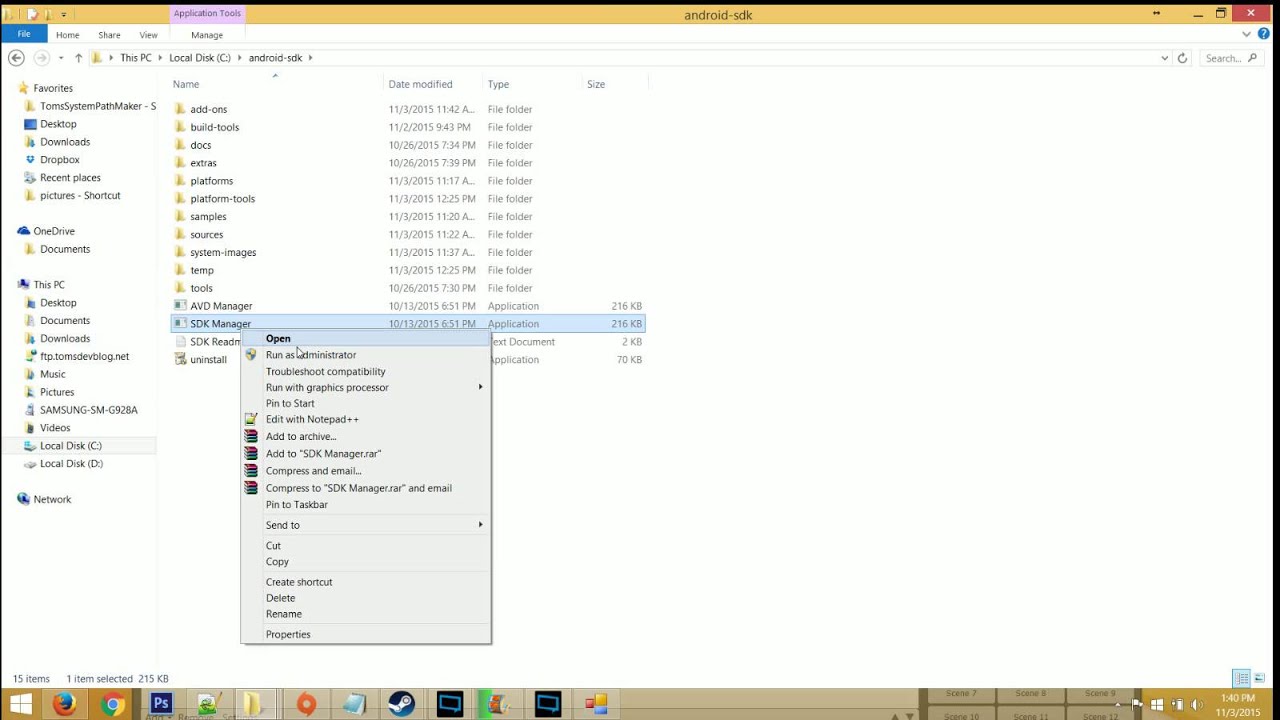The width and height of the screenshot is (1280, 720).
Task: Select Network in the navigation pane
Action: (52, 499)
